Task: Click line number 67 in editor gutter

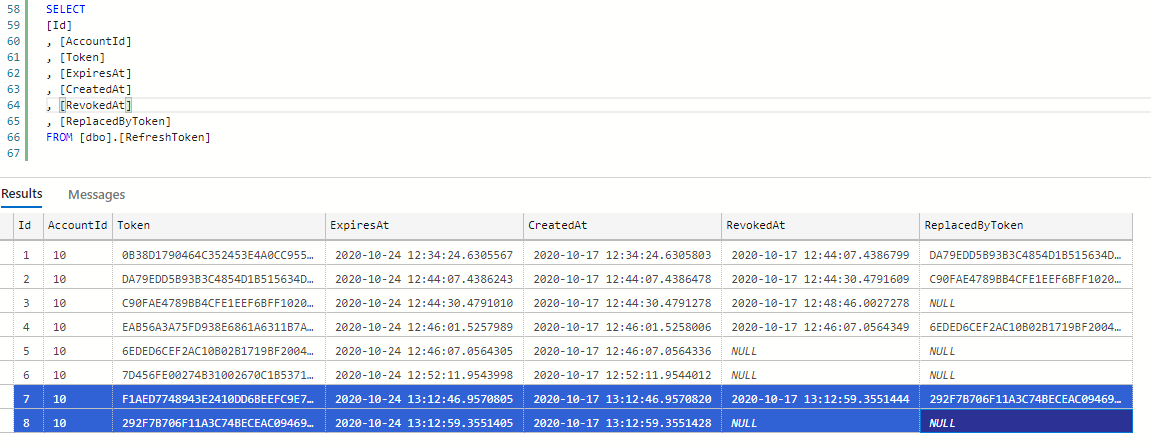Action: coord(13,153)
